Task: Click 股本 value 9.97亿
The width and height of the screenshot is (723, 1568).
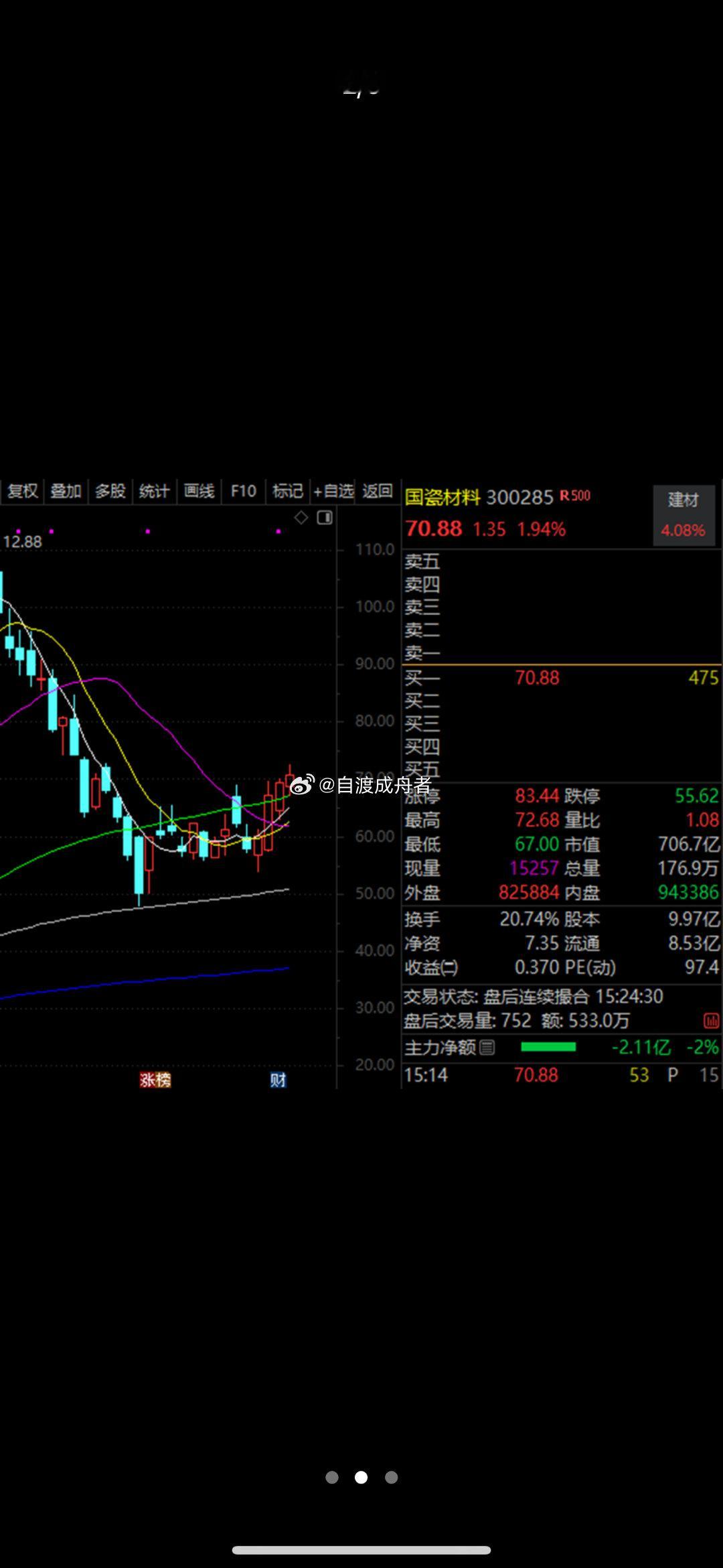Action: point(694,919)
